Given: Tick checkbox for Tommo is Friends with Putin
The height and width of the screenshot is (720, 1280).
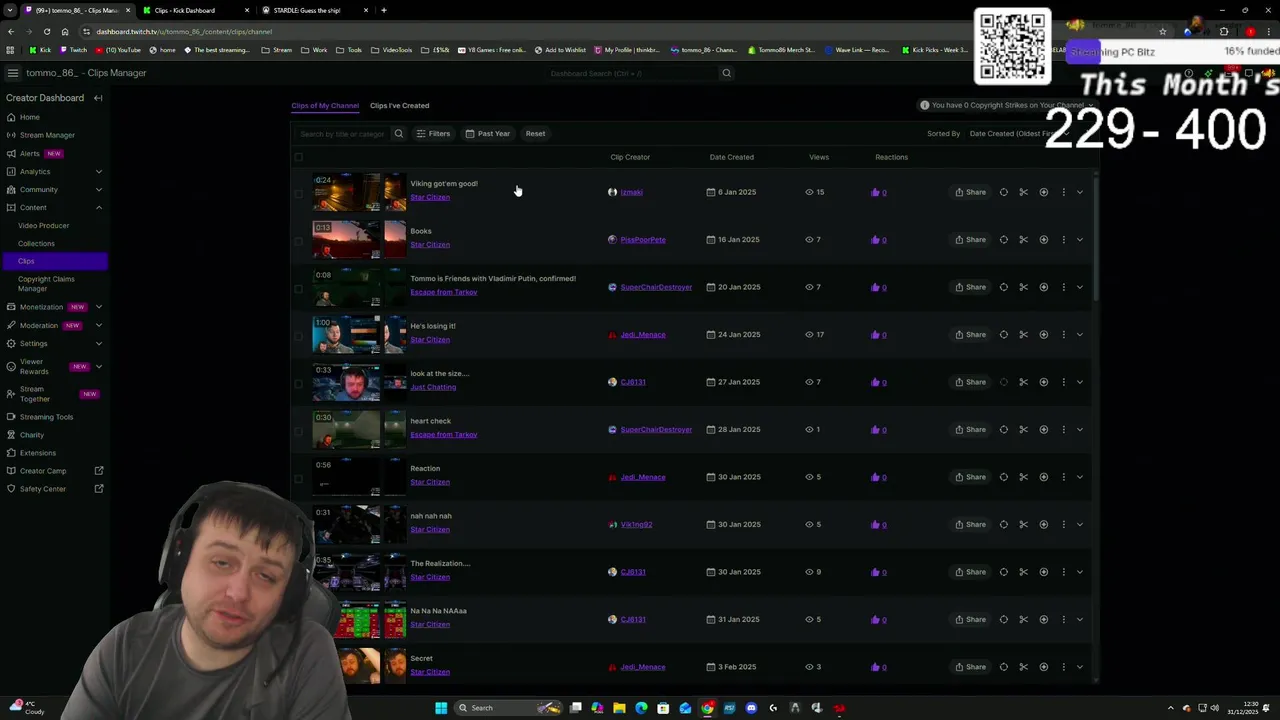Looking at the screenshot, I should [298, 288].
